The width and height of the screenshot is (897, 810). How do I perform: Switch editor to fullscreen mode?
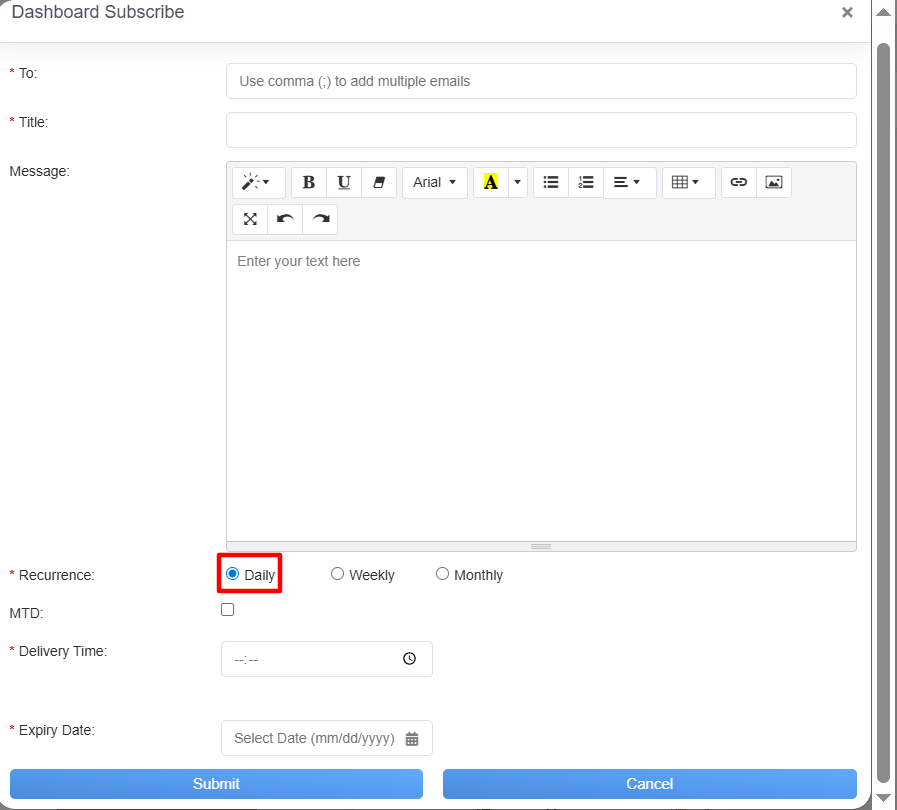[250, 219]
